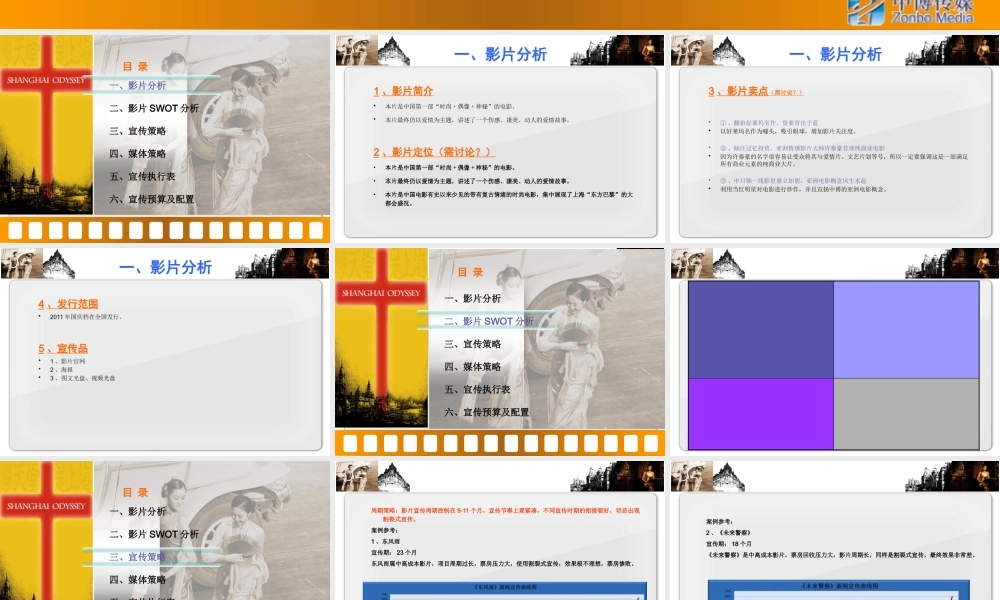Open the contents slide highlighting 一、影片分析

(165, 138)
